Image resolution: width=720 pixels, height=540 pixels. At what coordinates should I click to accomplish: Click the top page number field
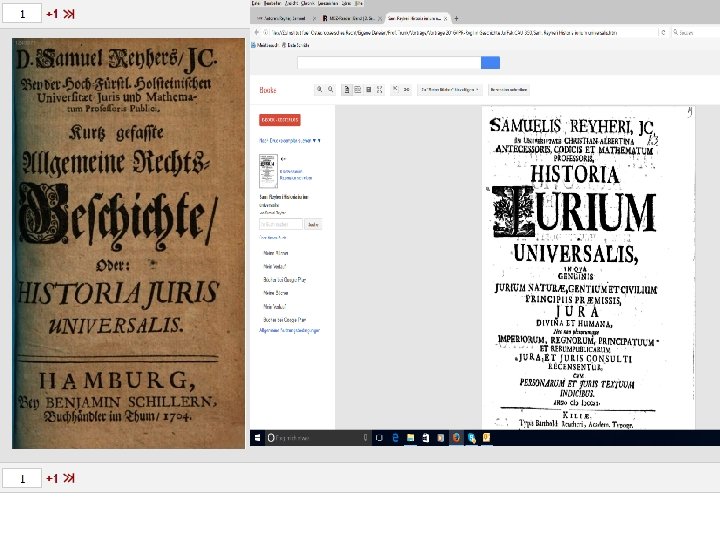tap(22, 14)
